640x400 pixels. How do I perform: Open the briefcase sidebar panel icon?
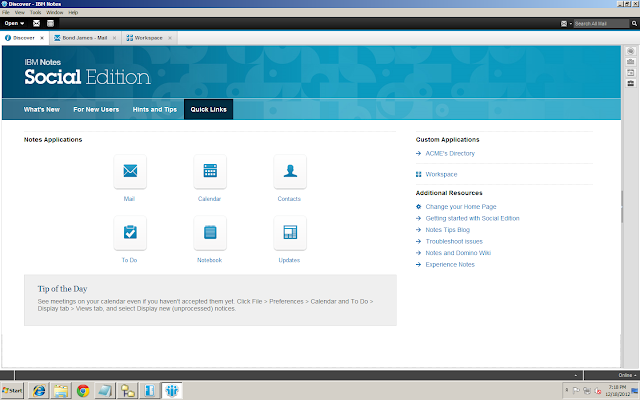coord(631,83)
